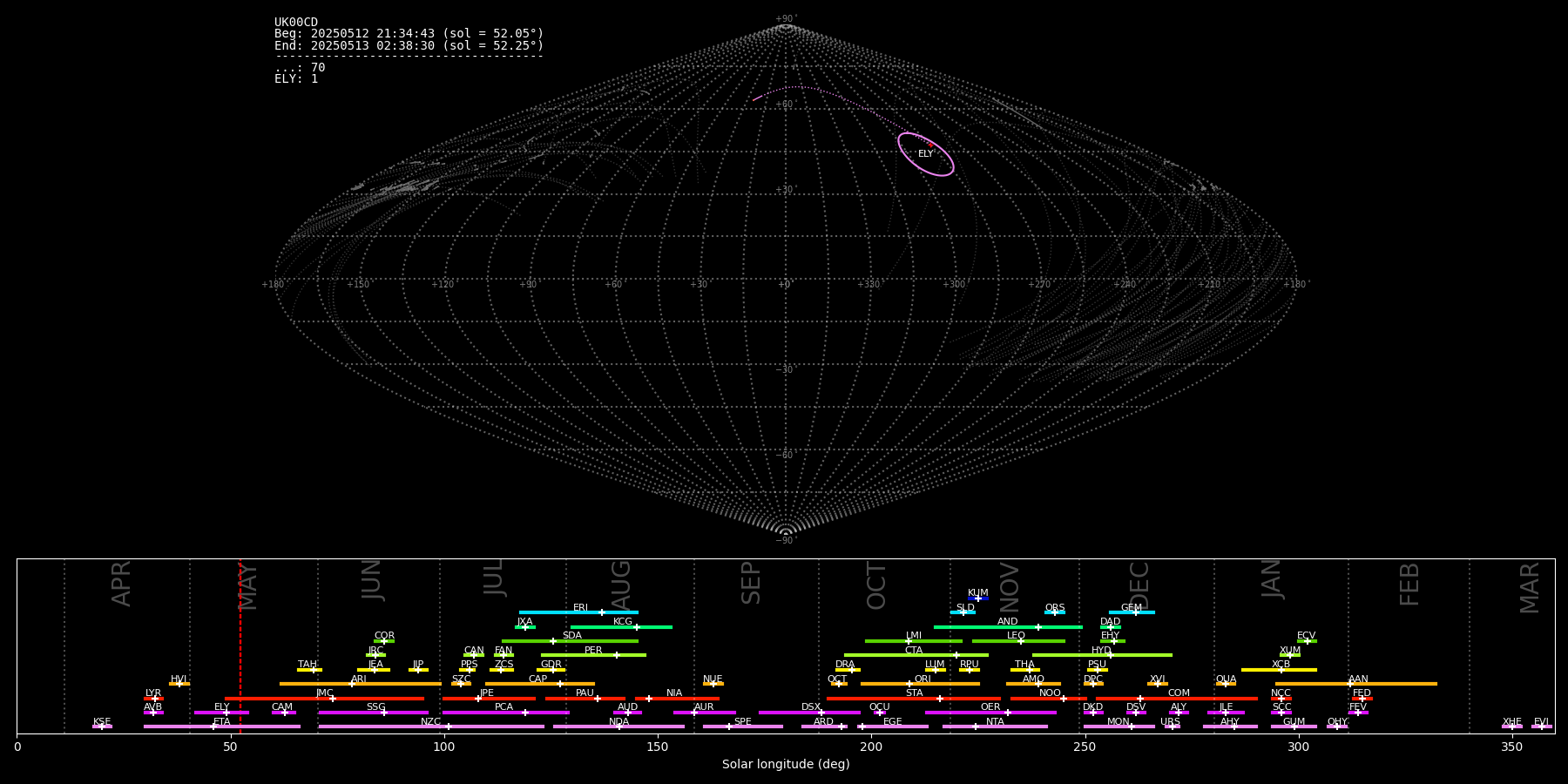
Task: Click the red radiant point inside ELY ellipse
Action: tap(930, 145)
